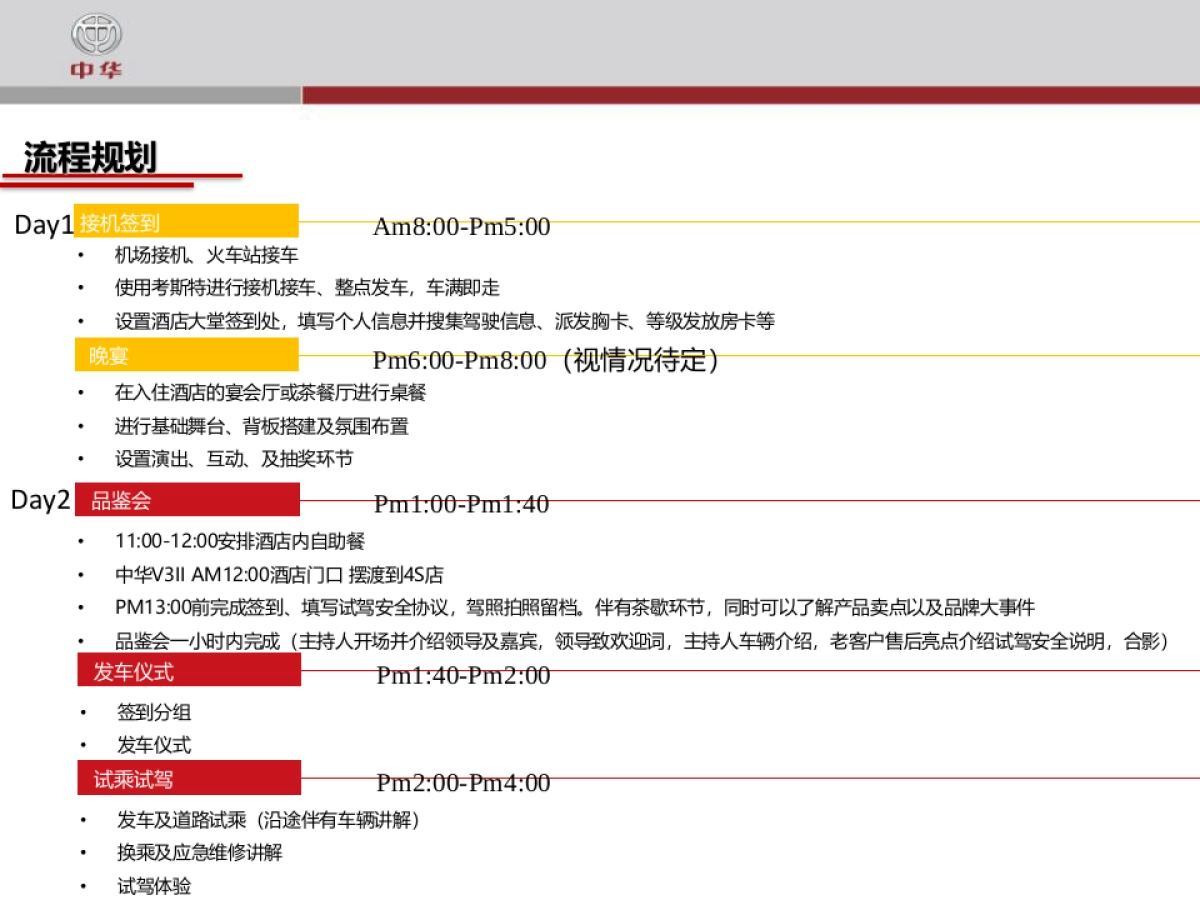Expand the 晚宴 activity details

186,355
